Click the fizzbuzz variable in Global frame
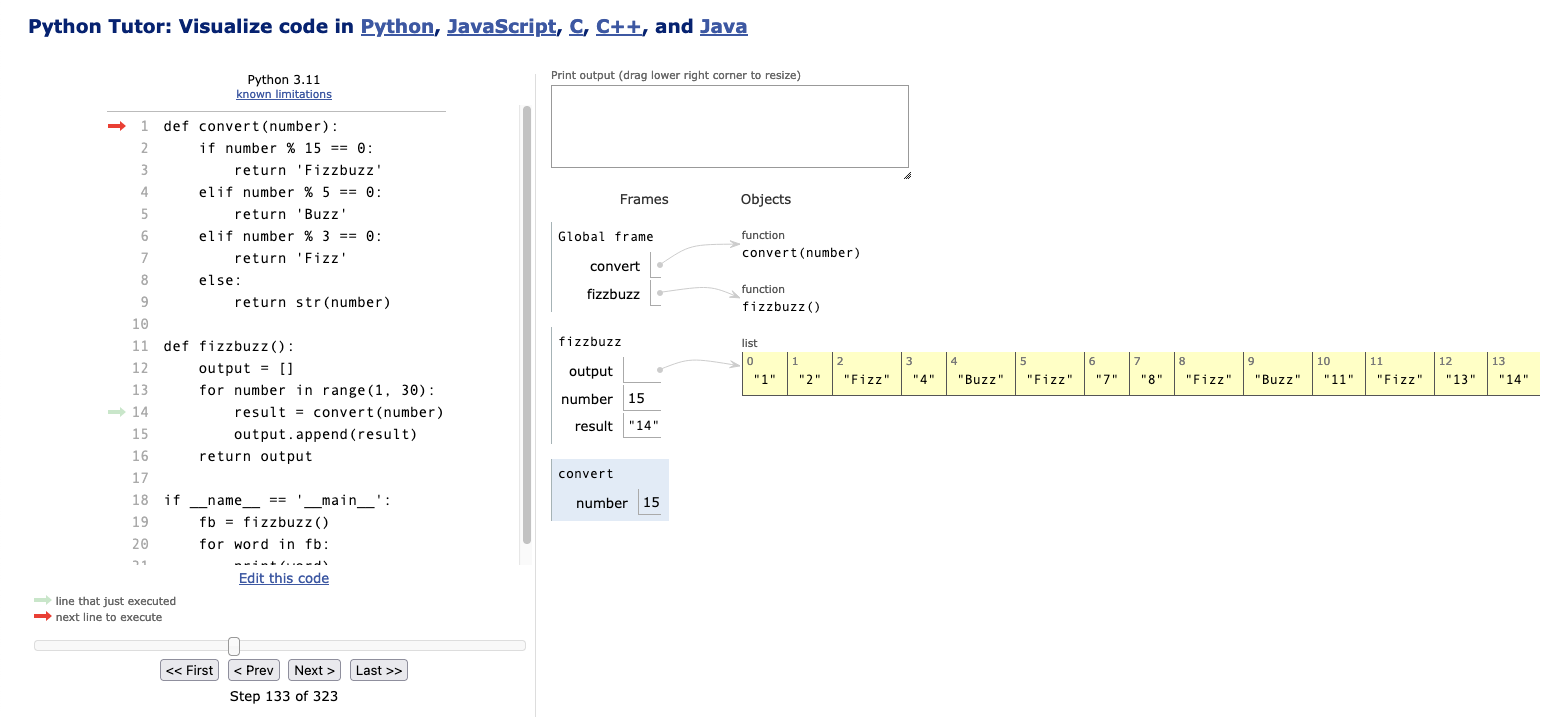Viewport: 1558px width, 717px height. [613, 294]
